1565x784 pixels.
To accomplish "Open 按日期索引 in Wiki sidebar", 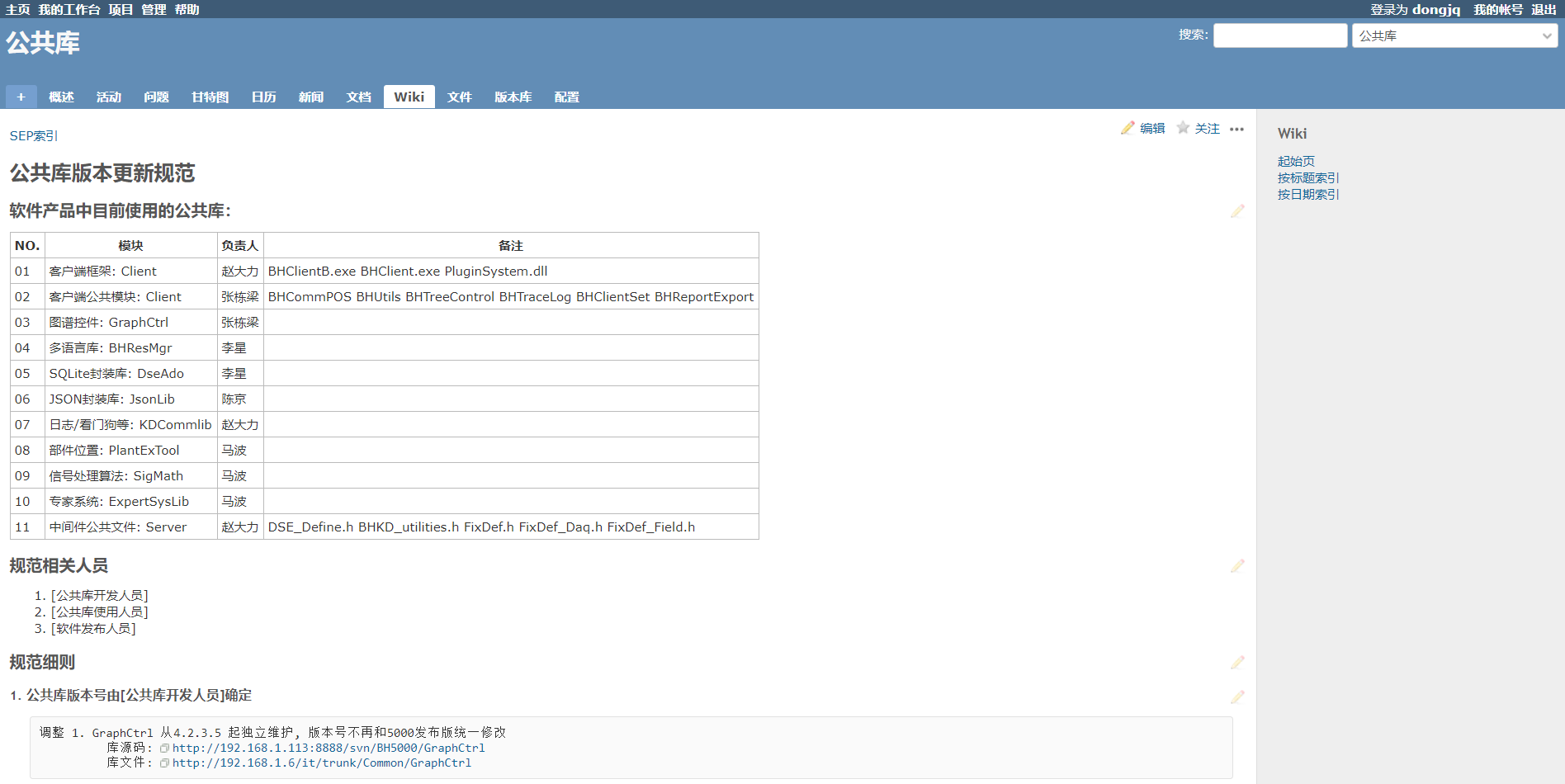I will coord(1307,195).
